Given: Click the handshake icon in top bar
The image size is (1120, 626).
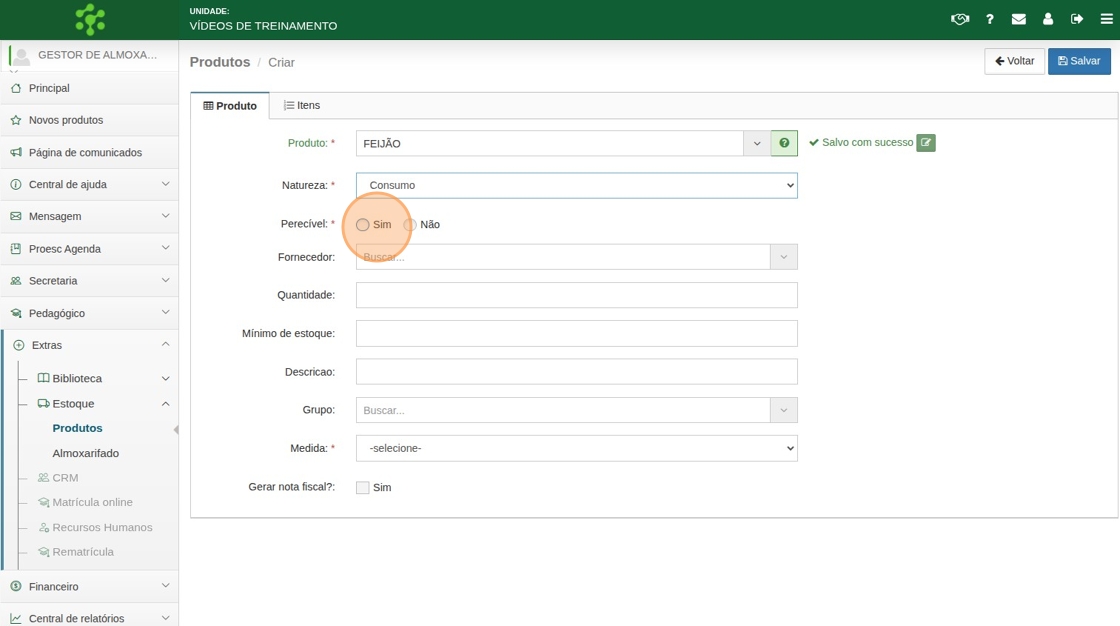Looking at the screenshot, I should click(x=960, y=19).
